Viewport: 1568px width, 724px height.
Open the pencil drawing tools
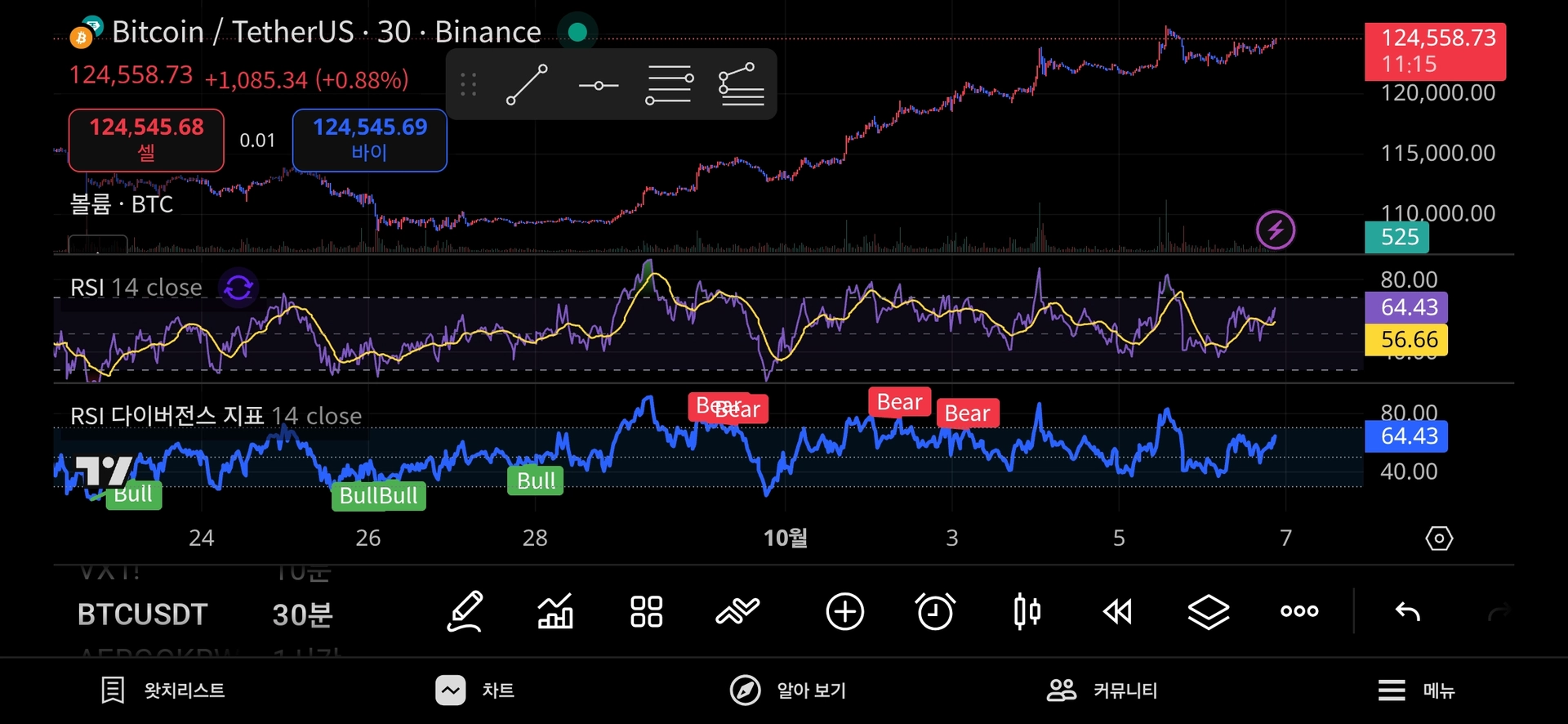point(465,611)
